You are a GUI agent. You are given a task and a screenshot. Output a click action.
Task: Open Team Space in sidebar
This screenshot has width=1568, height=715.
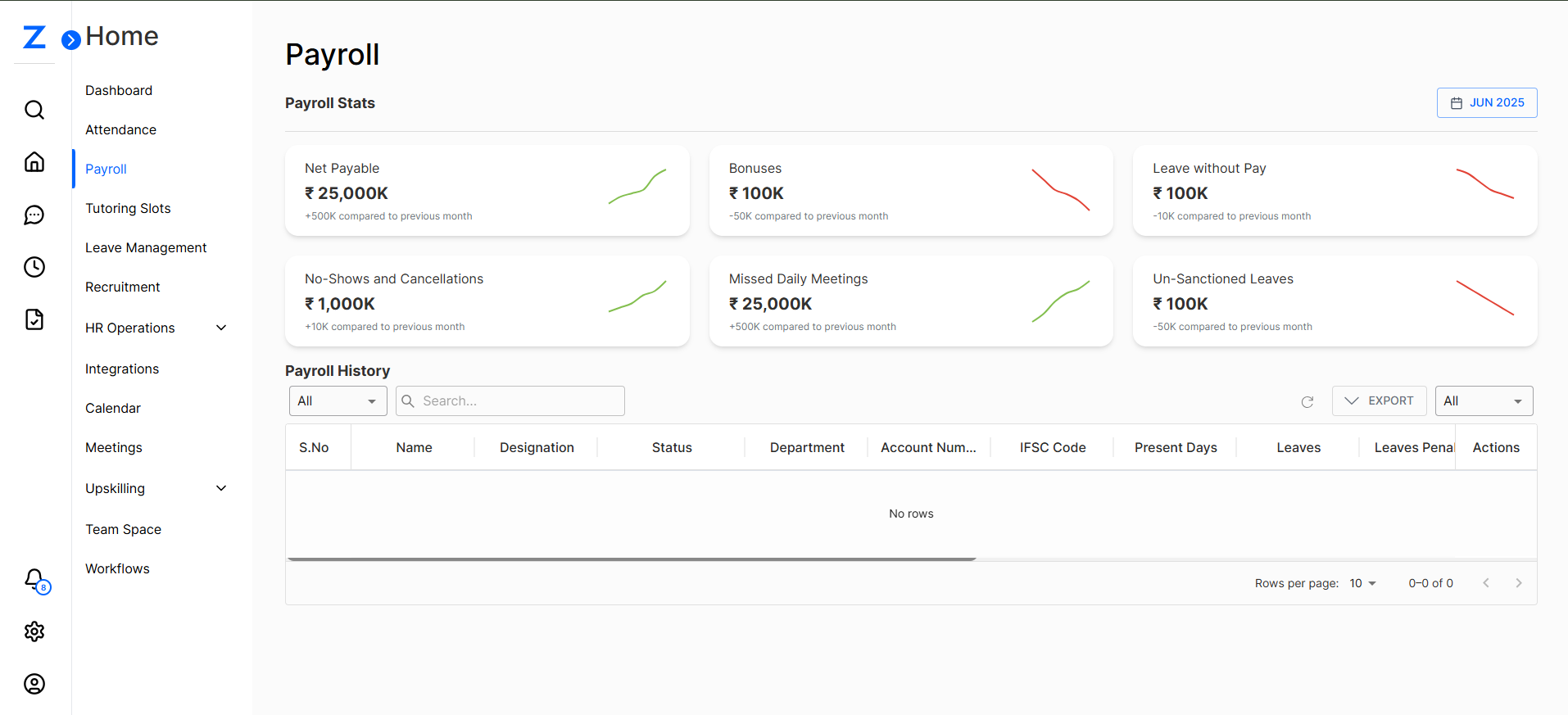click(123, 529)
